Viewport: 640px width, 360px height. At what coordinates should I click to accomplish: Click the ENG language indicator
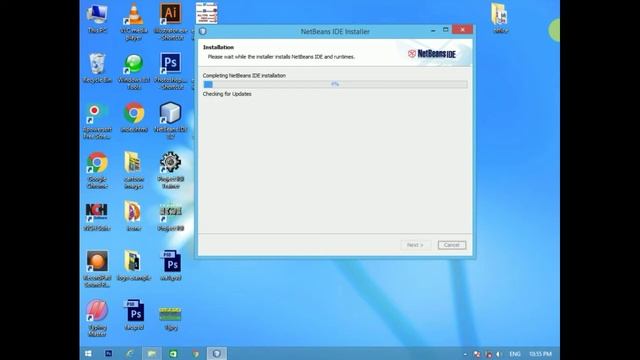(515, 354)
